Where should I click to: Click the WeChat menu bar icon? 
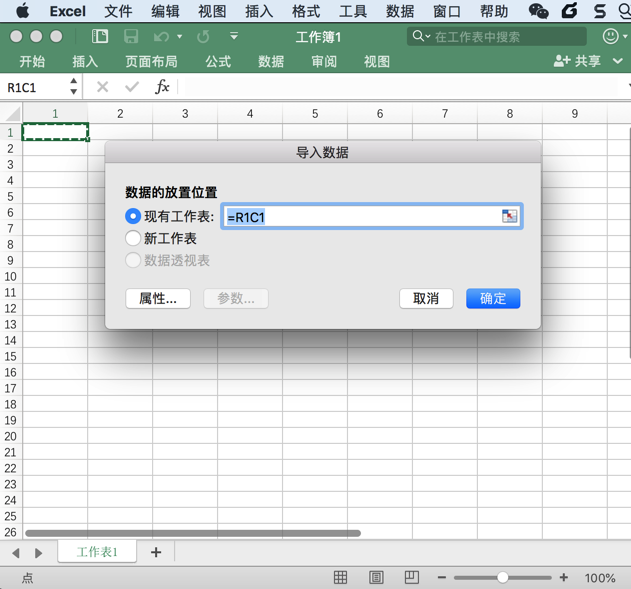click(x=538, y=11)
